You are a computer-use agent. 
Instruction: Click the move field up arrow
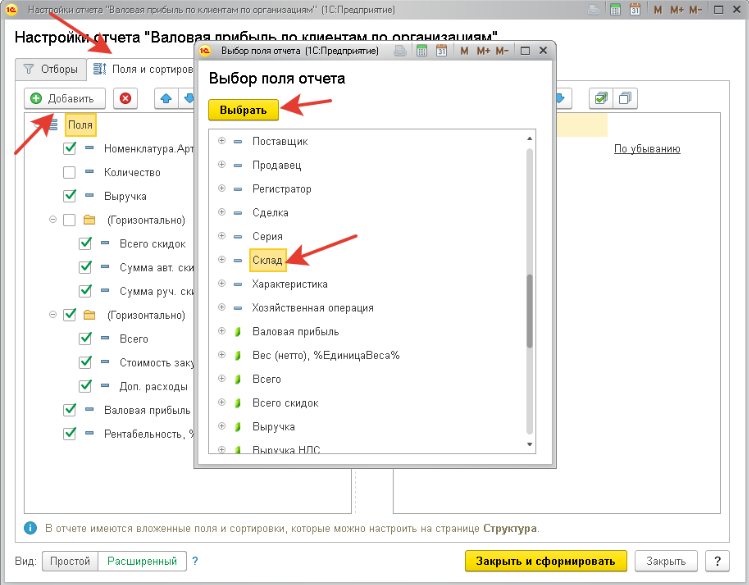[165, 98]
